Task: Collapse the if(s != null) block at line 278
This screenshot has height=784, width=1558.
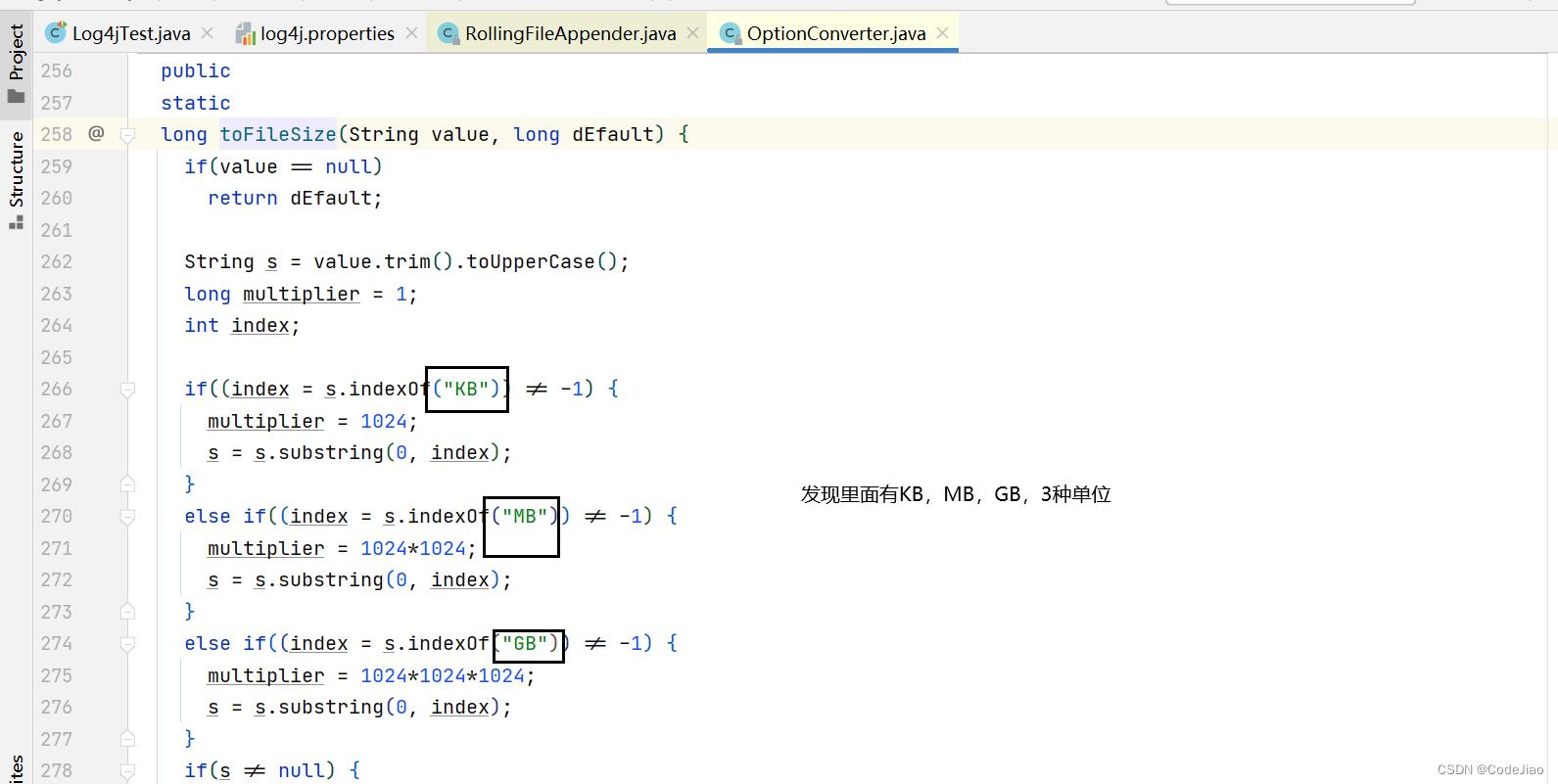Action: pos(127,771)
